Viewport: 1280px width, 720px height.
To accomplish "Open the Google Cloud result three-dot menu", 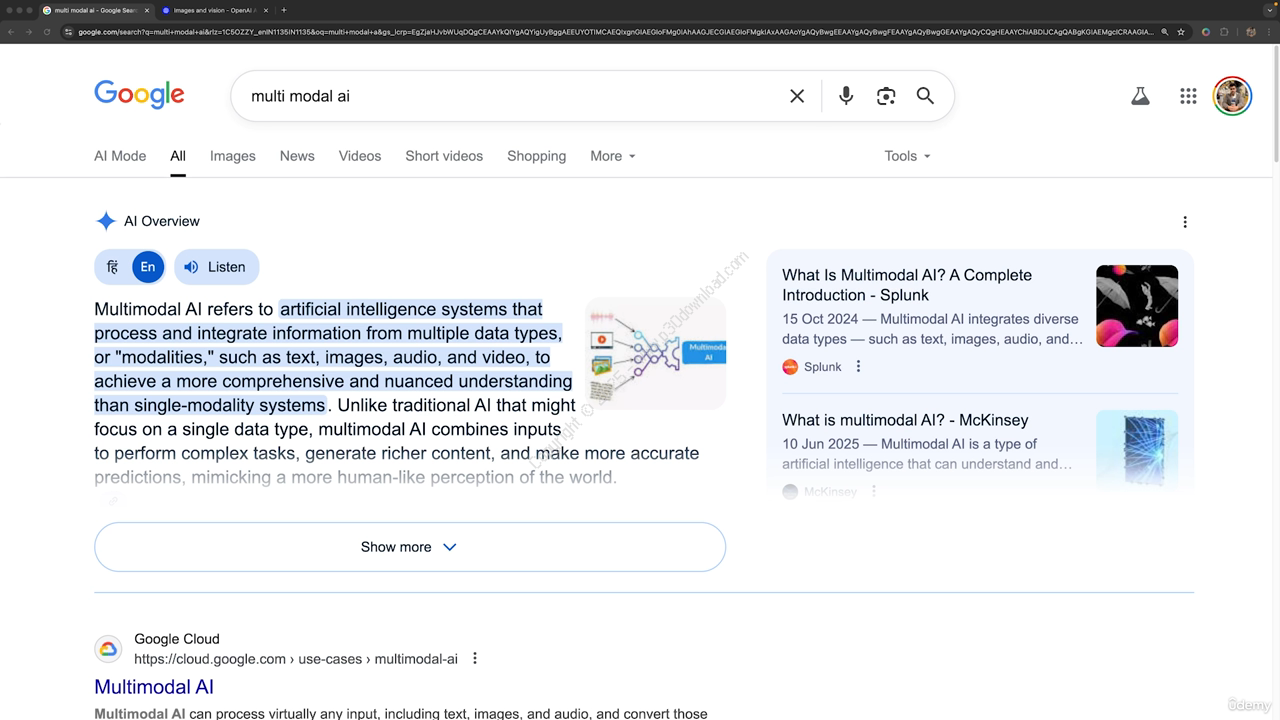I will [x=475, y=658].
